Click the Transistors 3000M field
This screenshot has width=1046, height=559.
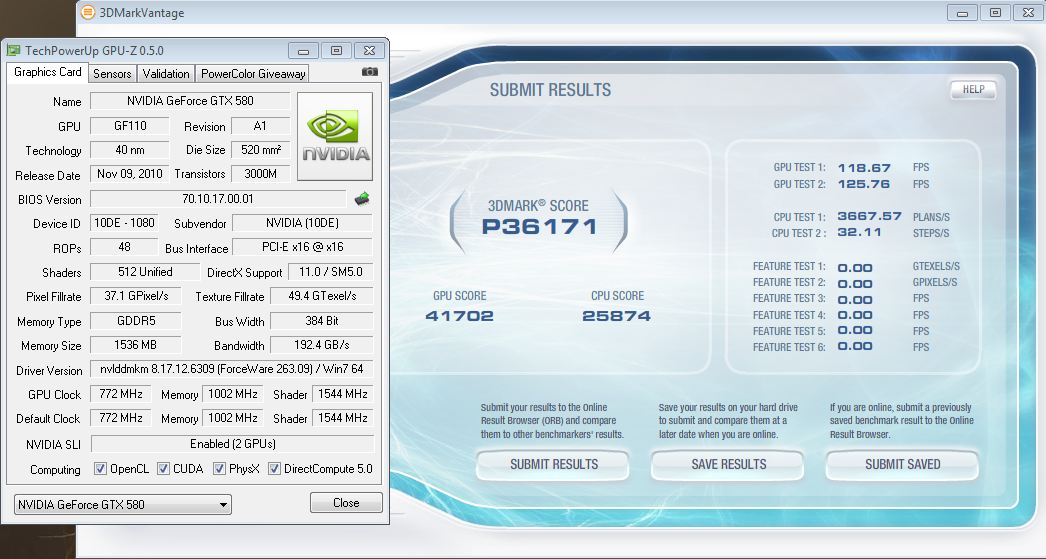pyautogui.click(x=261, y=174)
